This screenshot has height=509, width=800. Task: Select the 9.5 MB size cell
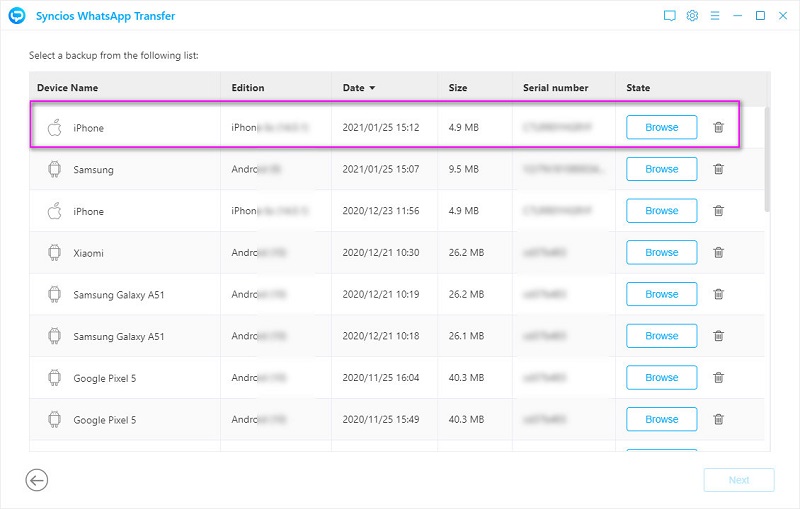pyautogui.click(x=463, y=169)
